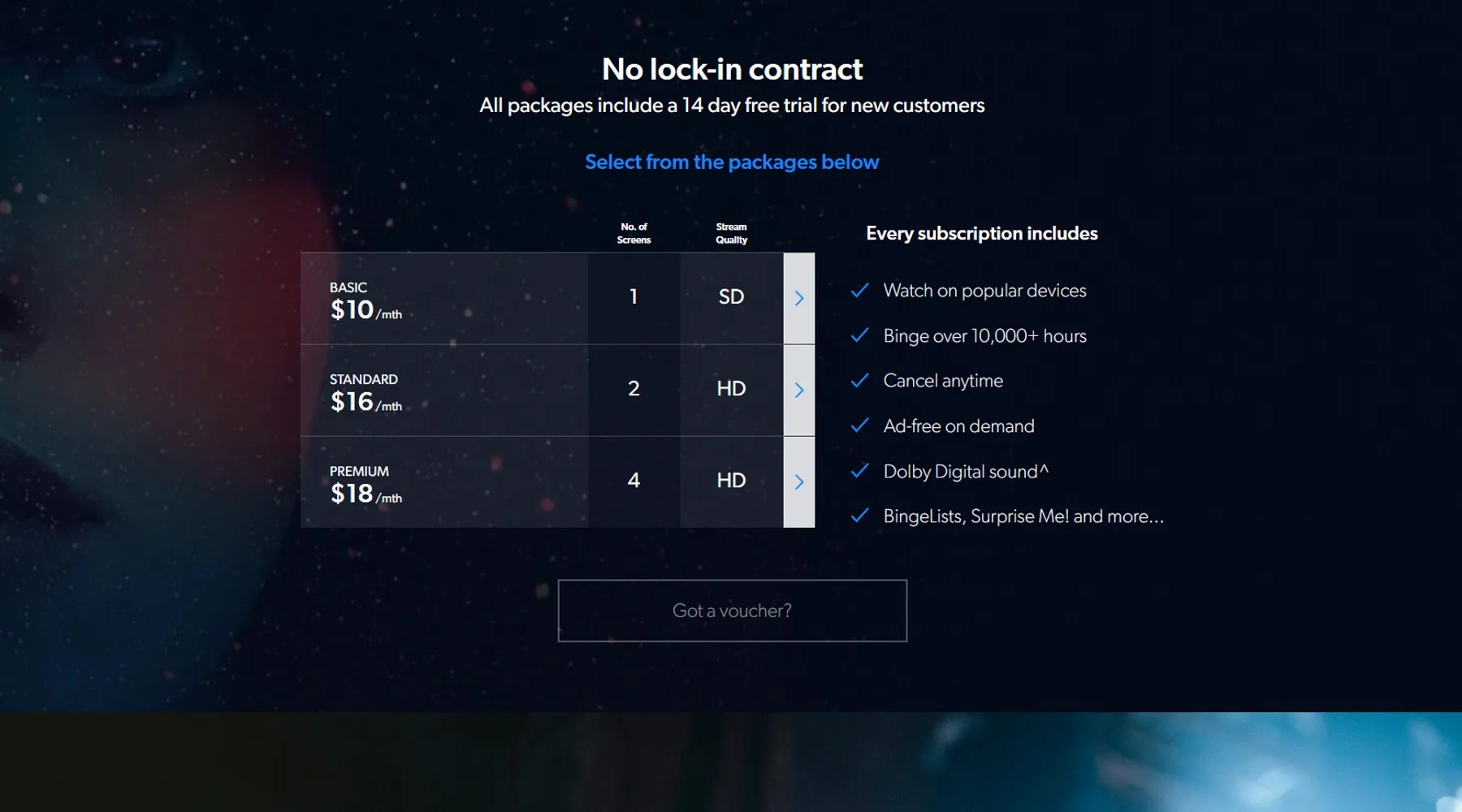Click the chevron arrow for the Premium plan
Screen dimensions: 1462x812
pyautogui.click(x=798, y=482)
